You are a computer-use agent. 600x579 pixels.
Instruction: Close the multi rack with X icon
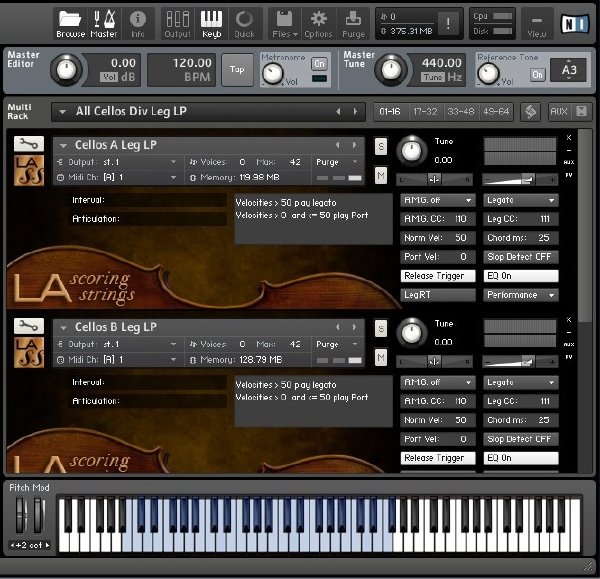coord(581,111)
